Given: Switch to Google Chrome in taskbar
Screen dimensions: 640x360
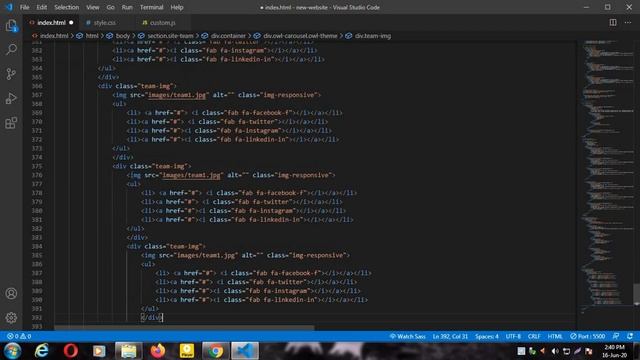Looking at the screenshot, I should (216, 351).
